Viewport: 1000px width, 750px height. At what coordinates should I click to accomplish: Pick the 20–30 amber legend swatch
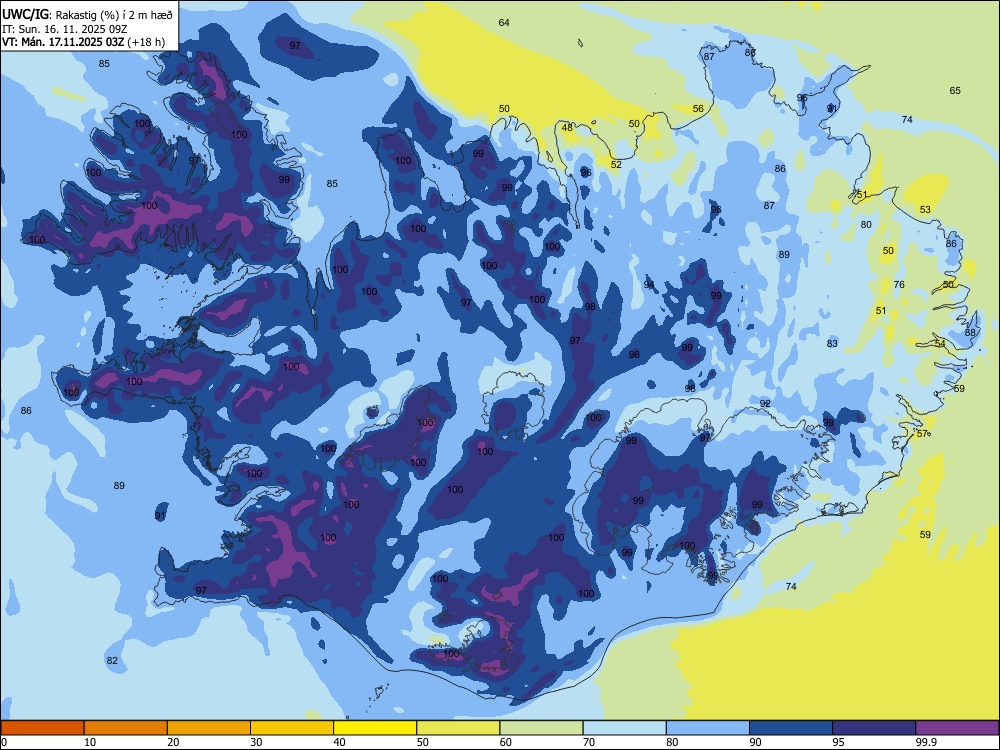coord(209,728)
